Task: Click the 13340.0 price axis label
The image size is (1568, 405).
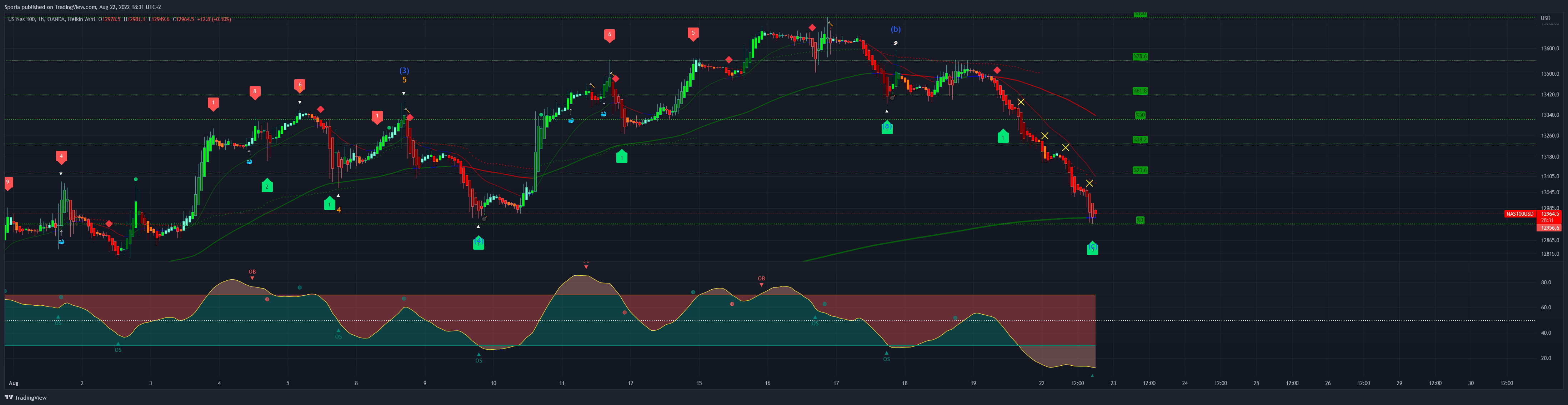Action: [x=1551, y=115]
